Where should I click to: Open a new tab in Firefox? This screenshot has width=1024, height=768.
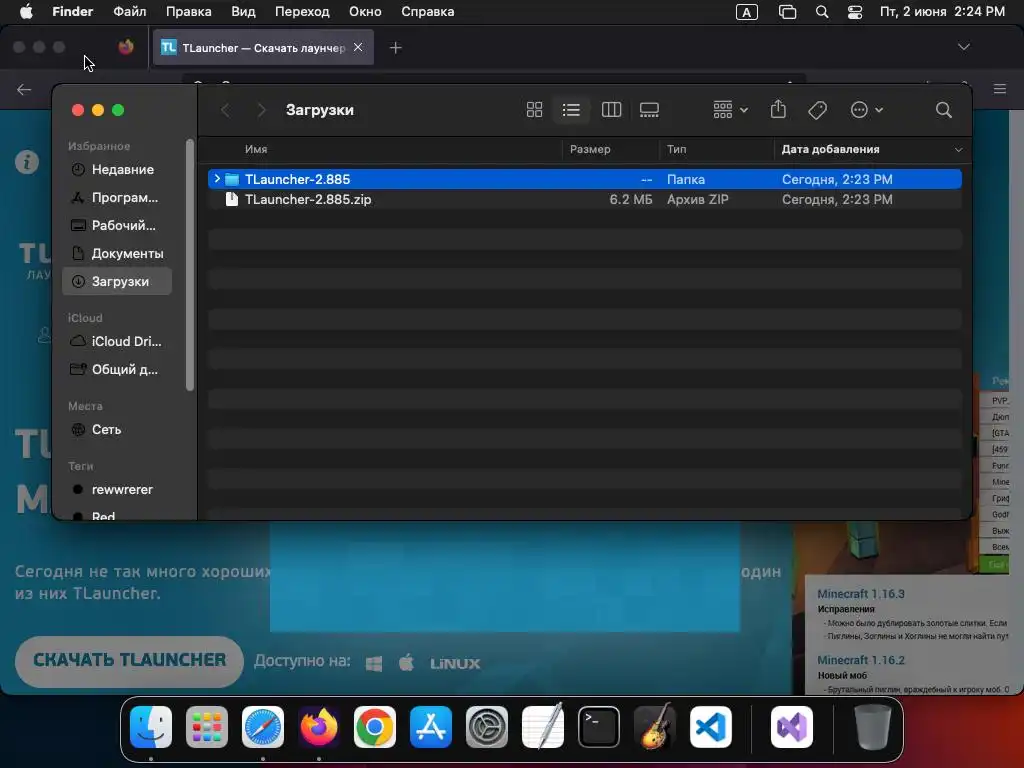coord(395,48)
